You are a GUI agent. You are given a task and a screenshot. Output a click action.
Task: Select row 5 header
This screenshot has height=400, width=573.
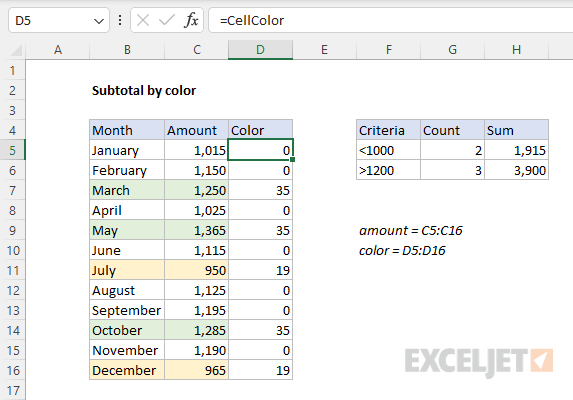tap(13, 150)
